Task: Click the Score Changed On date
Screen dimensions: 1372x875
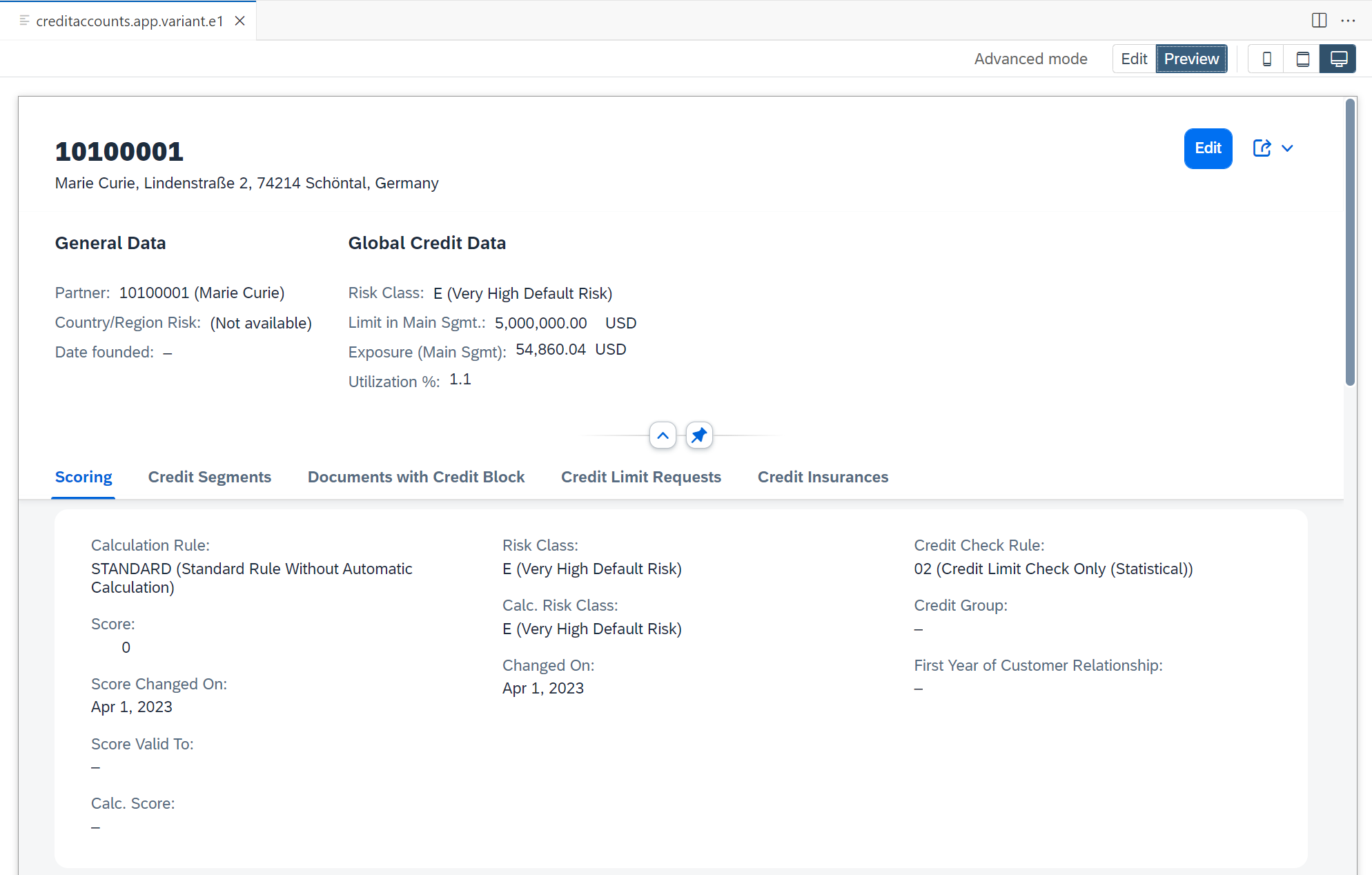Action: pyautogui.click(x=132, y=707)
